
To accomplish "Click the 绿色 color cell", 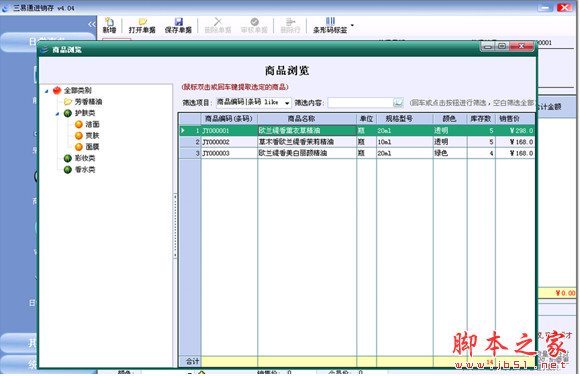I will click(450, 153).
